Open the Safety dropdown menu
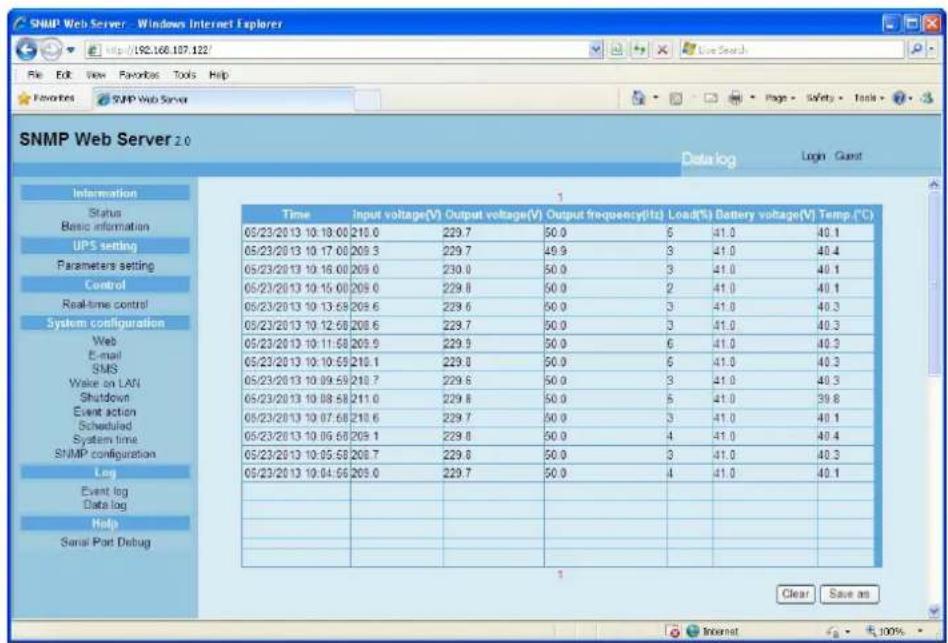Screen dimensions: 948x643 826,98
